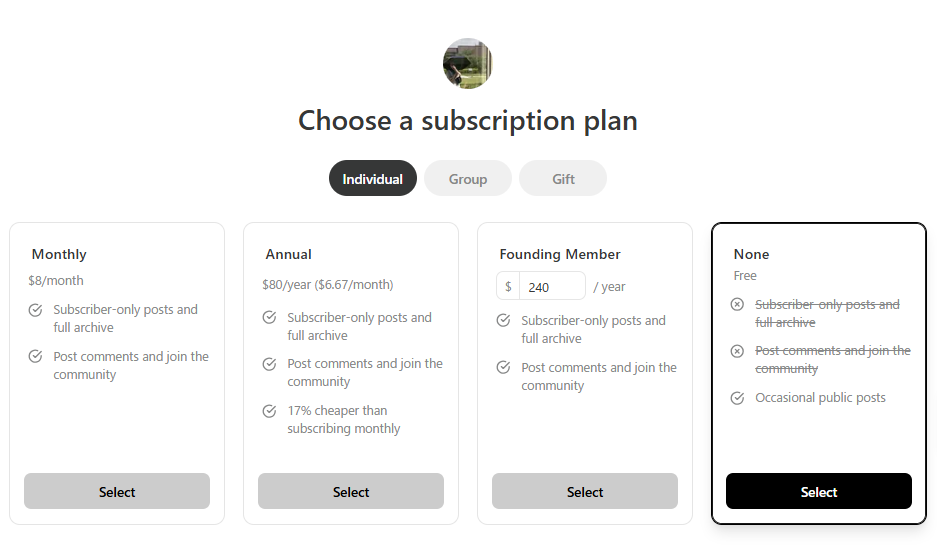Viewport: 937px width, 552px height.
Task: Select the Founding Member plan
Action: coord(585,492)
